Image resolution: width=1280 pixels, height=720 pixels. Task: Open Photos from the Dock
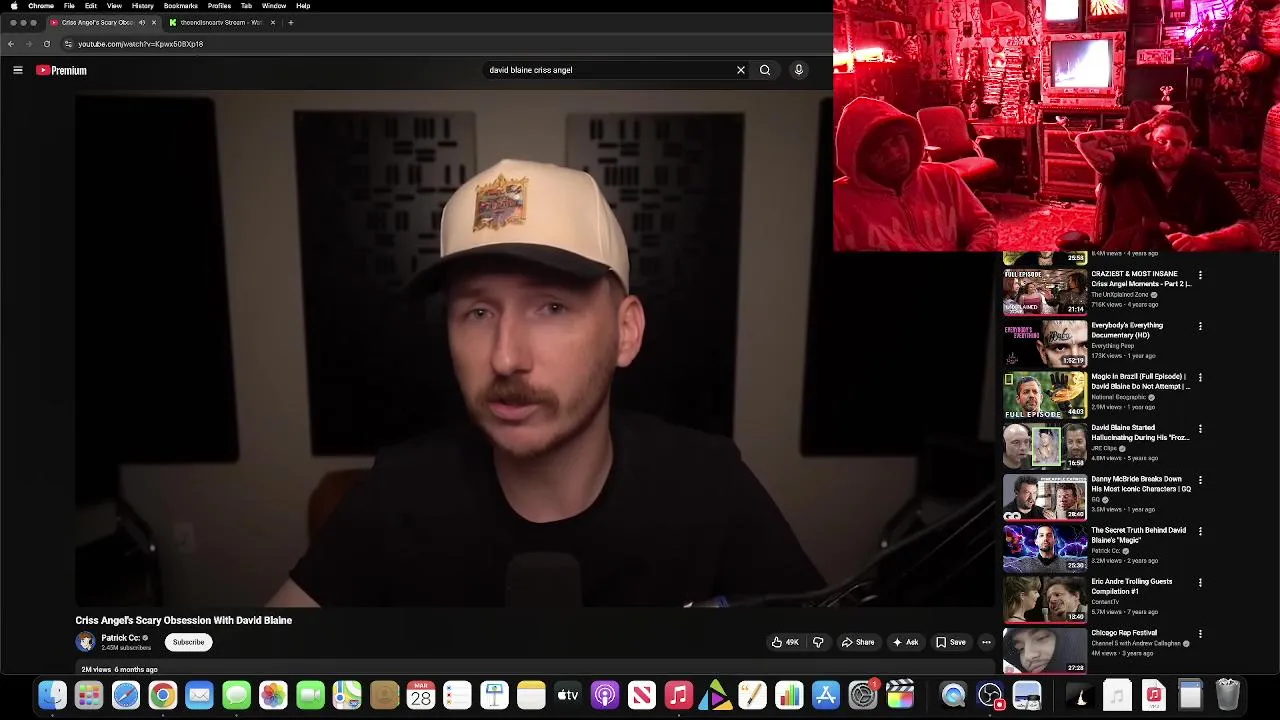(273, 695)
